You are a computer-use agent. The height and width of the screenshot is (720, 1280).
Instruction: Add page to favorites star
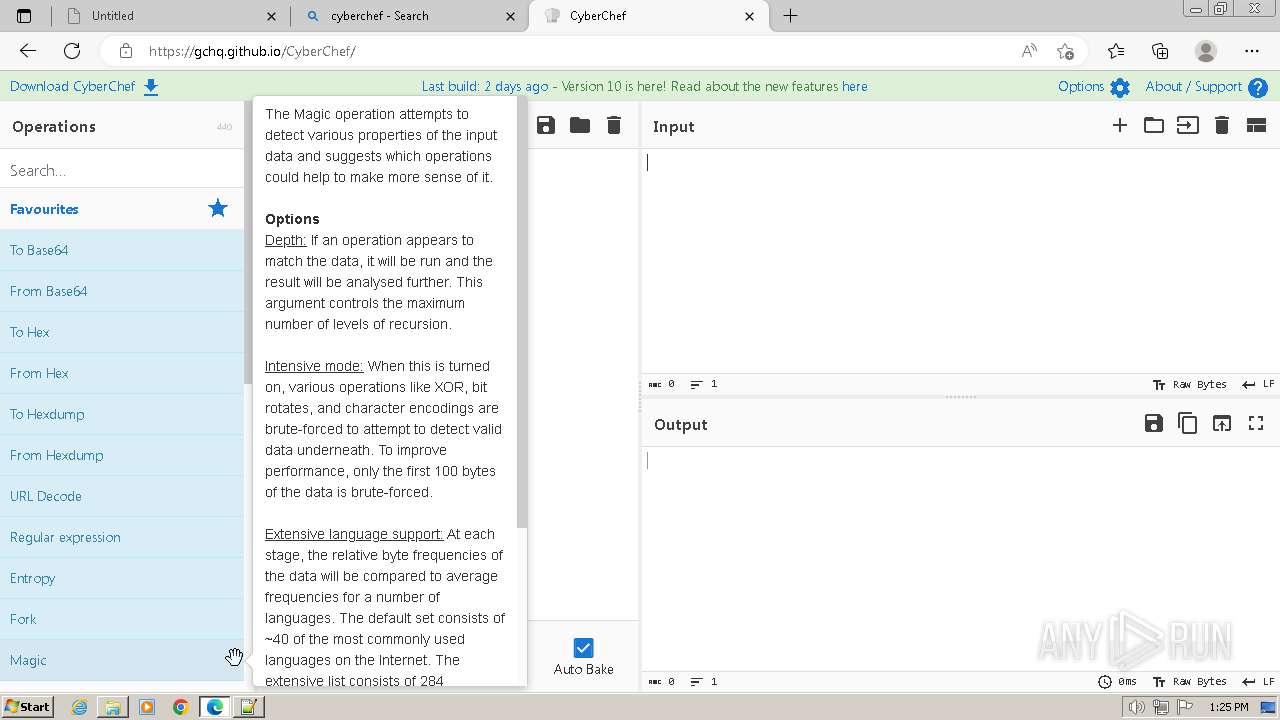pos(1065,51)
